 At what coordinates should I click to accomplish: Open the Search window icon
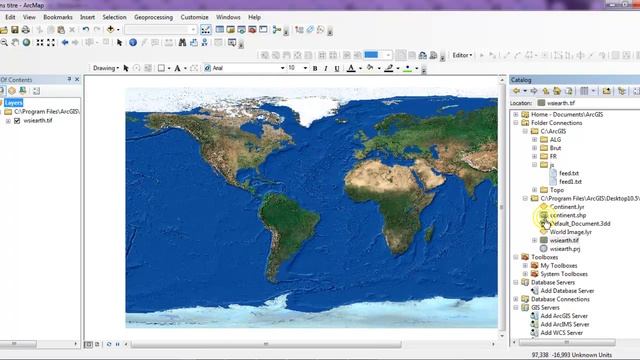[x=242, y=29]
